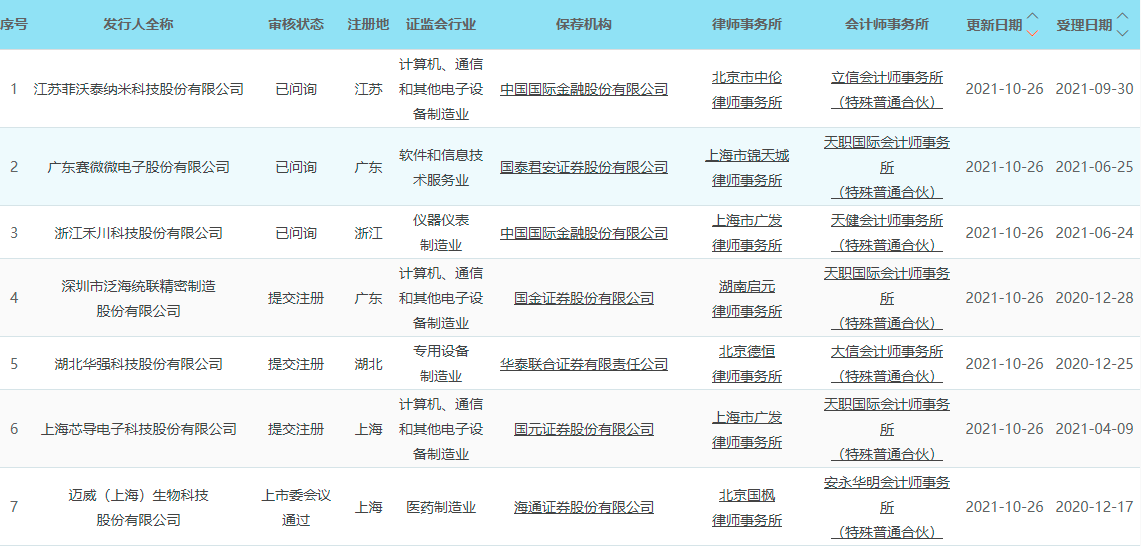
Task: Open 湖南启元律师事务所 link
Action: [x=747, y=298]
